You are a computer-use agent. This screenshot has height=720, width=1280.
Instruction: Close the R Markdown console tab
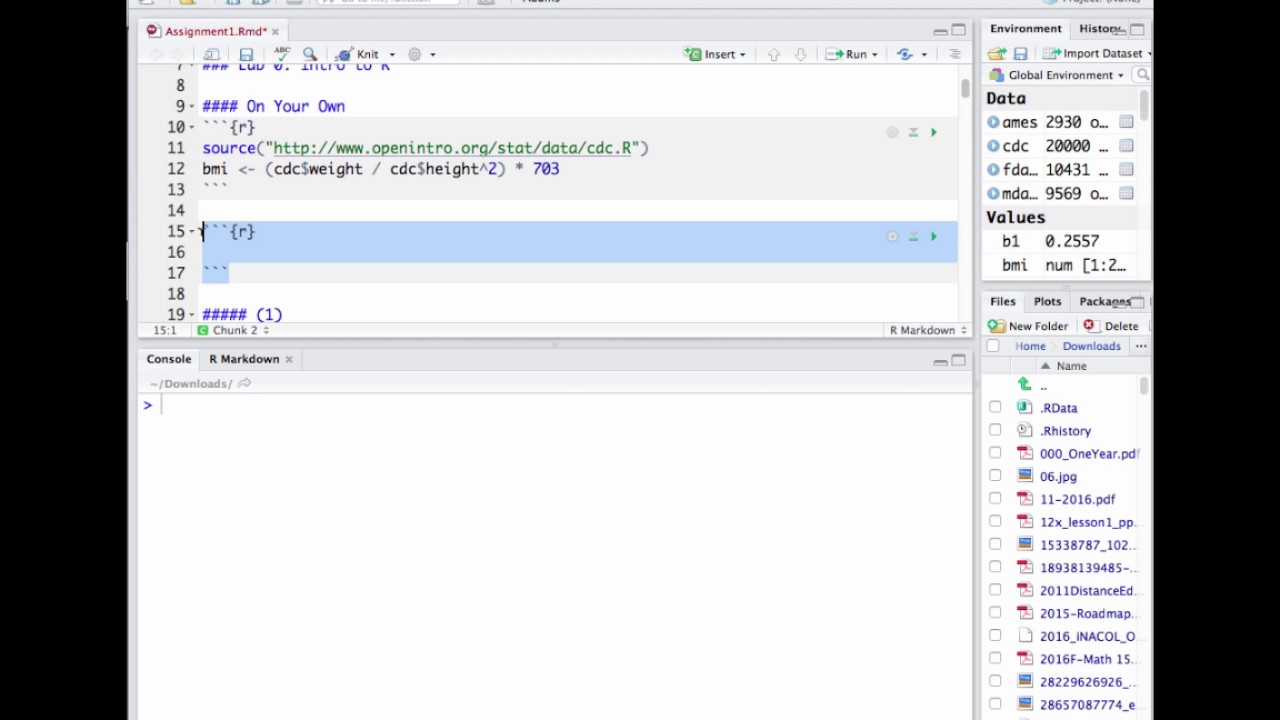pyautogui.click(x=289, y=359)
